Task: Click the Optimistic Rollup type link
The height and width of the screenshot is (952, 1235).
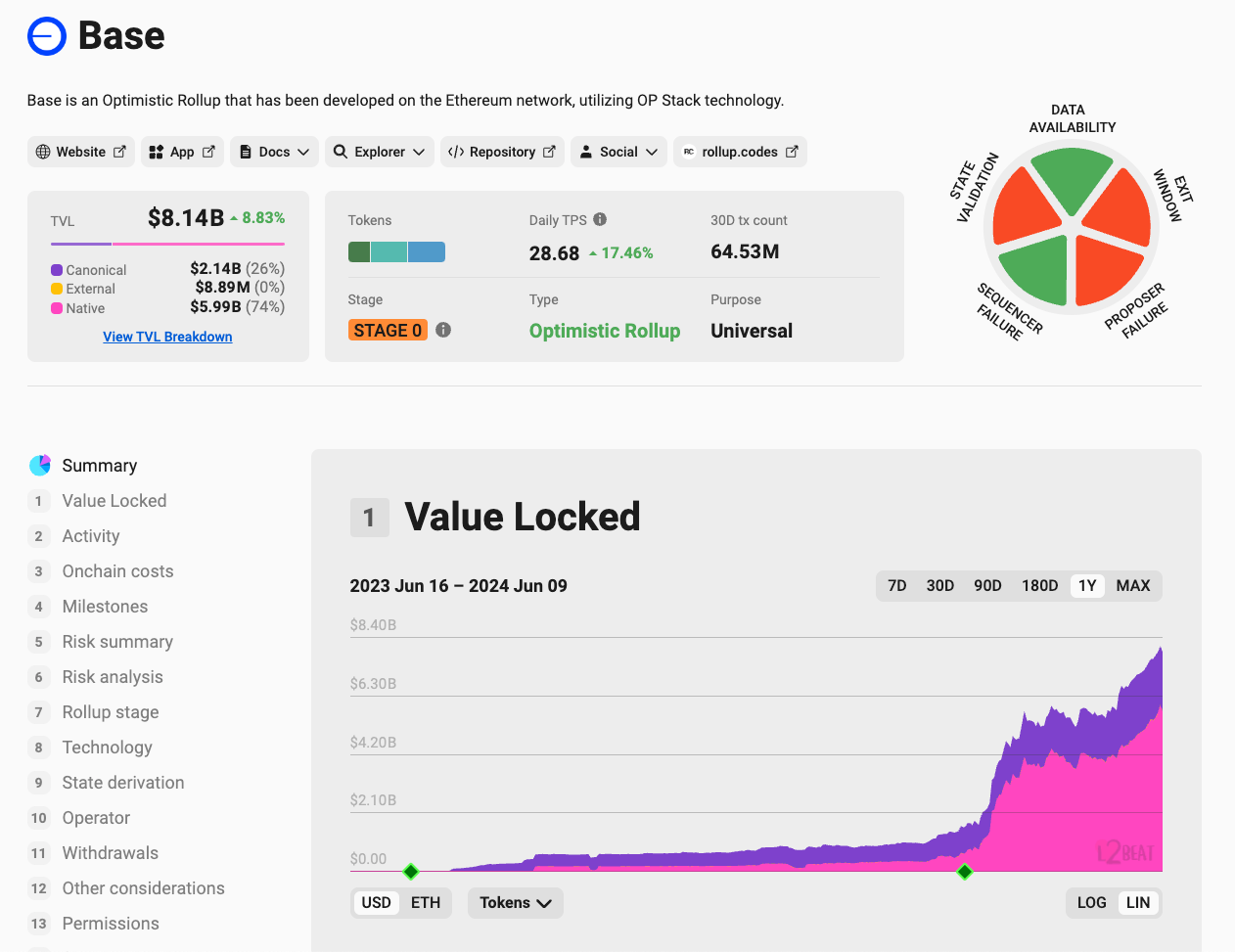Action: click(605, 331)
